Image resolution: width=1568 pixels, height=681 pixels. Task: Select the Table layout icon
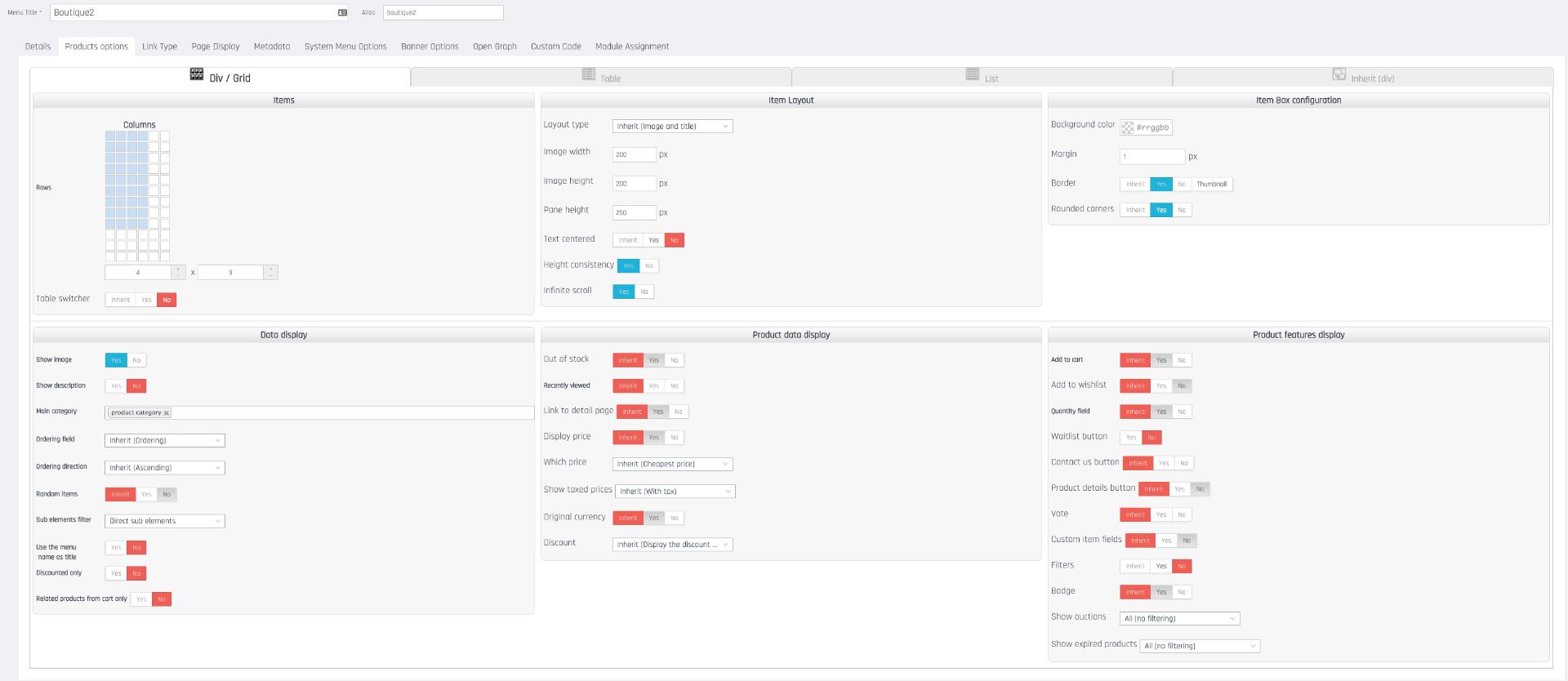(589, 74)
